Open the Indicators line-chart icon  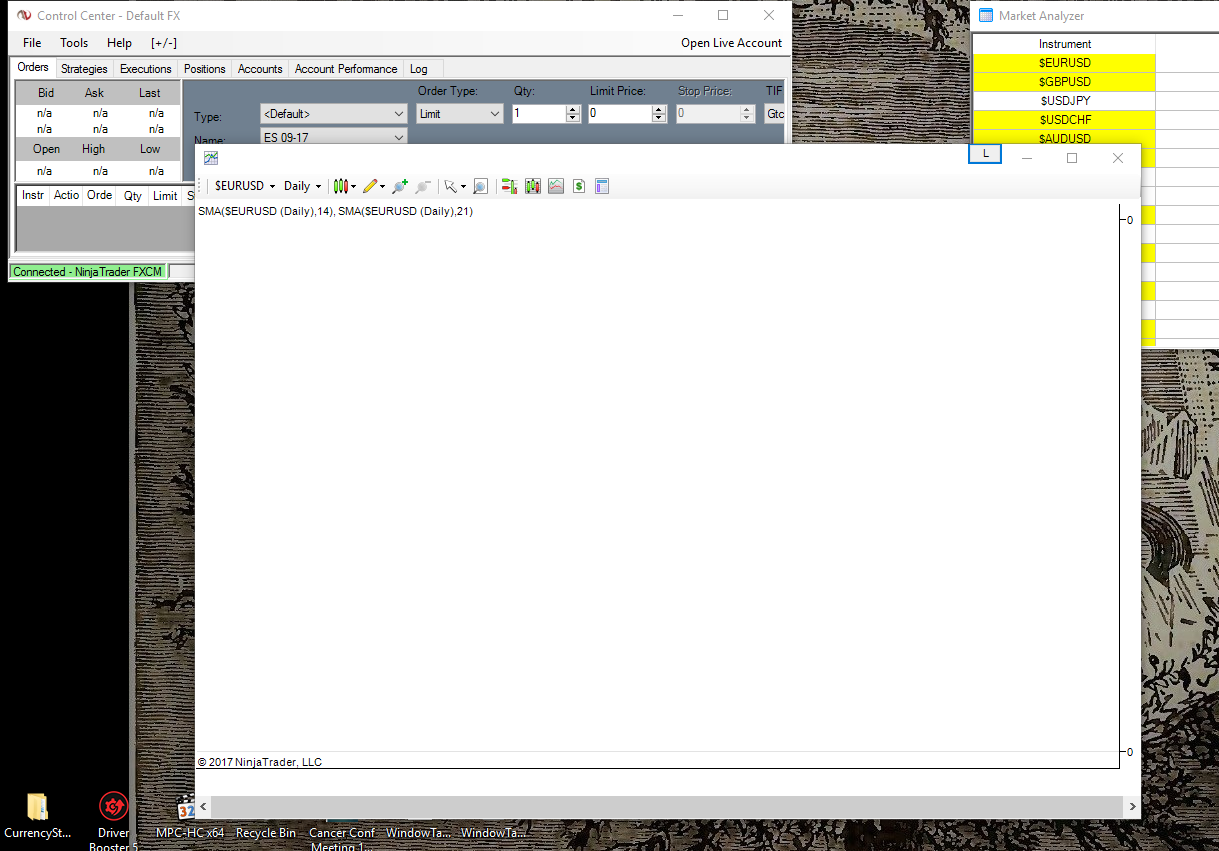[x=555, y=186]
